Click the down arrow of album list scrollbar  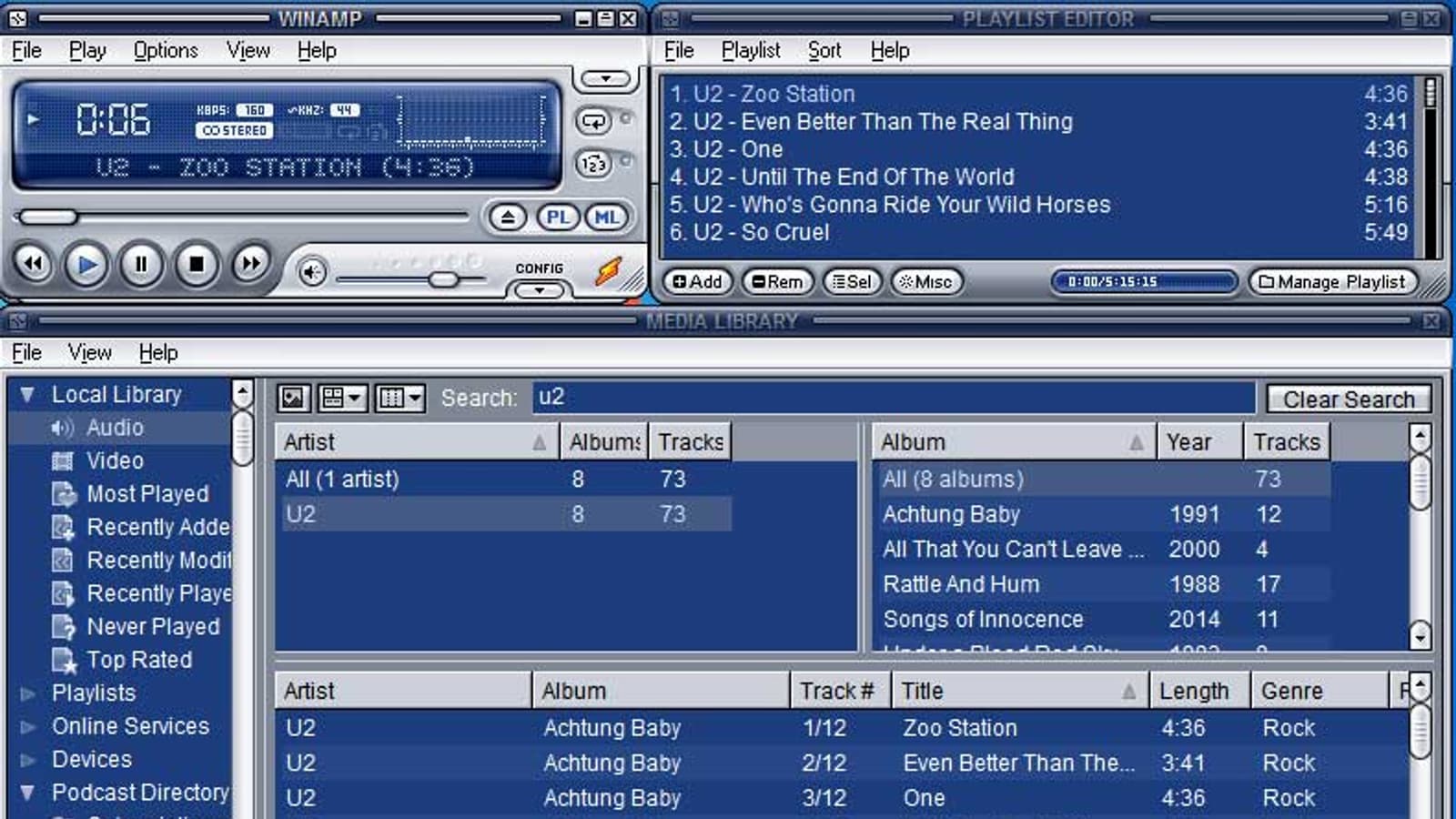[1420, 635]
